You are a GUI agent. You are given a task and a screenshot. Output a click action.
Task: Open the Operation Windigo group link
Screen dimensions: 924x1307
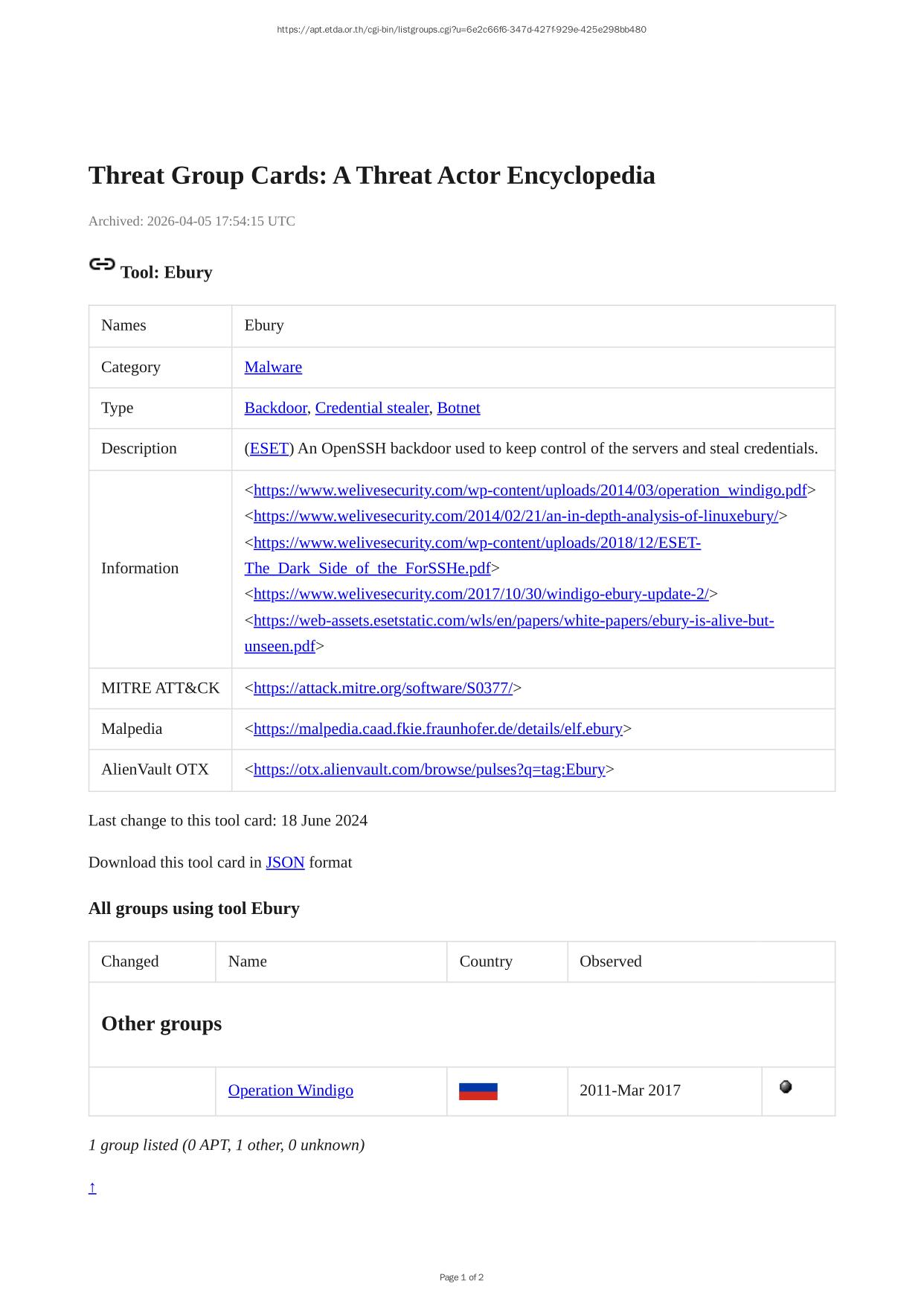(x=290, y=1090)
